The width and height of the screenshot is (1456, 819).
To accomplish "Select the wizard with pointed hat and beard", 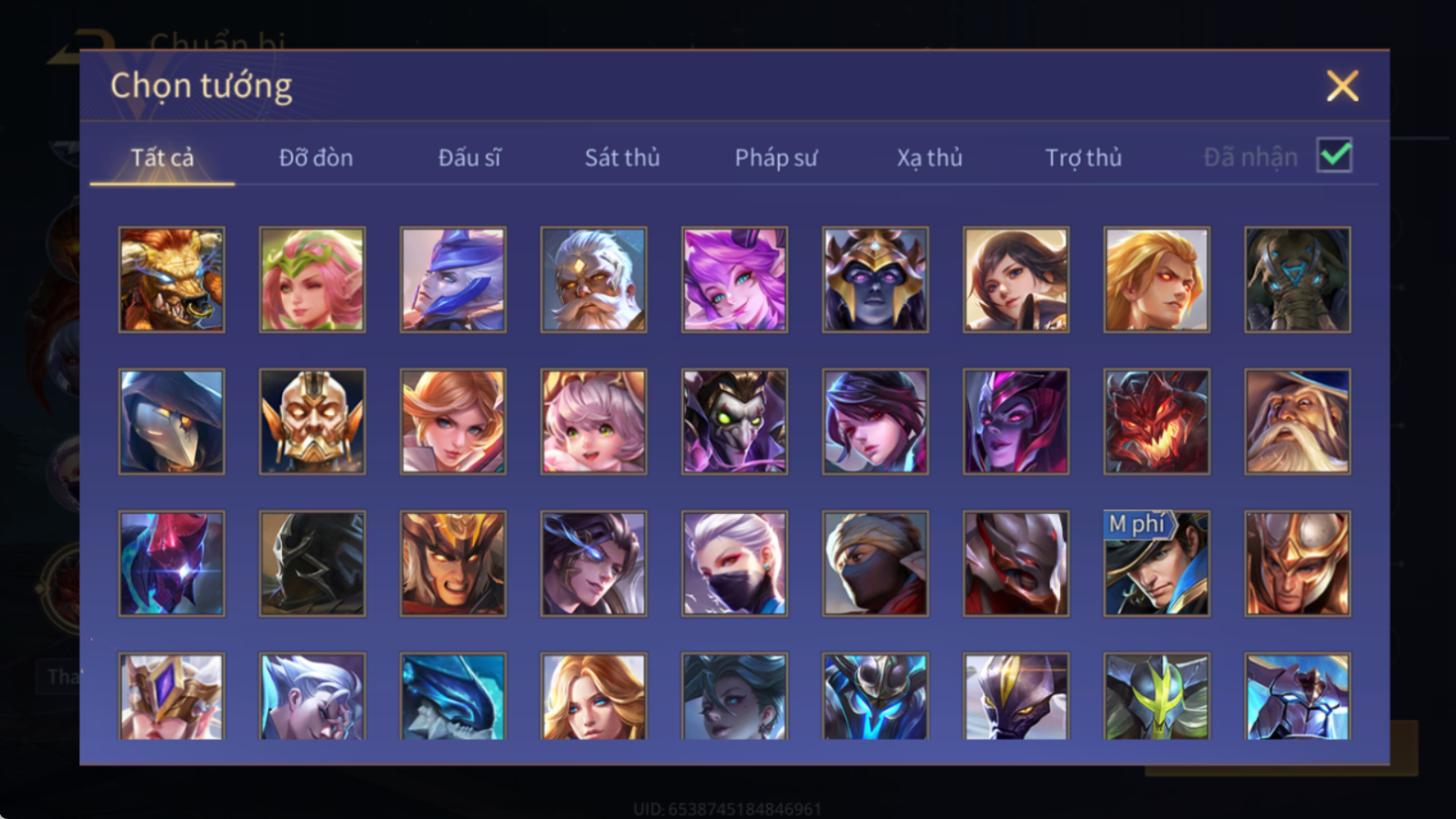I will 1298,421.
